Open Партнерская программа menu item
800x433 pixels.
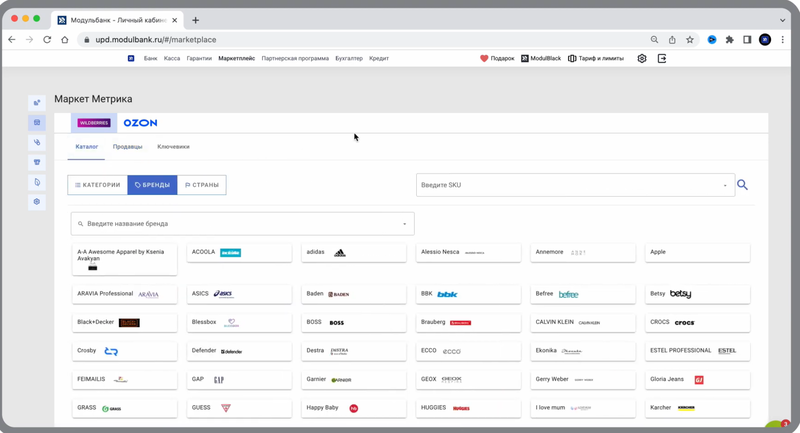tap(295, 59)
